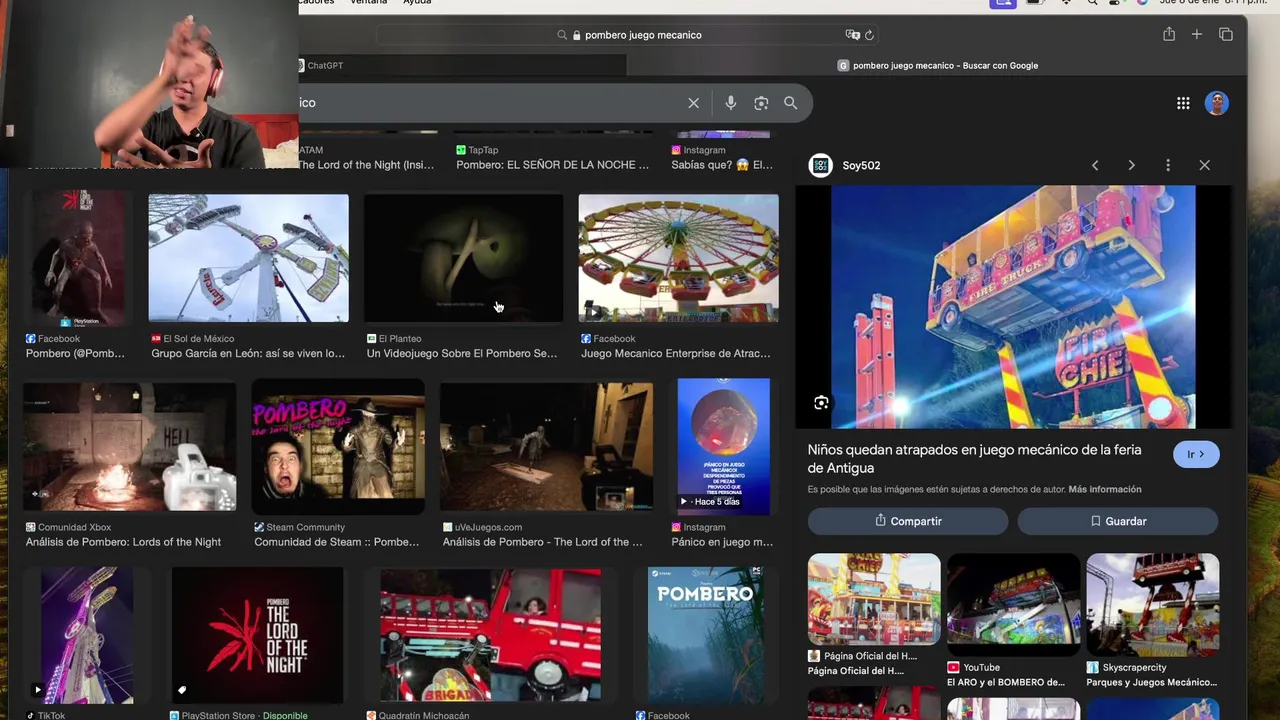The image size is (1280, 720).
Task: Search inside image with Lens overlay icon
Action: click(x=821, y=403)
